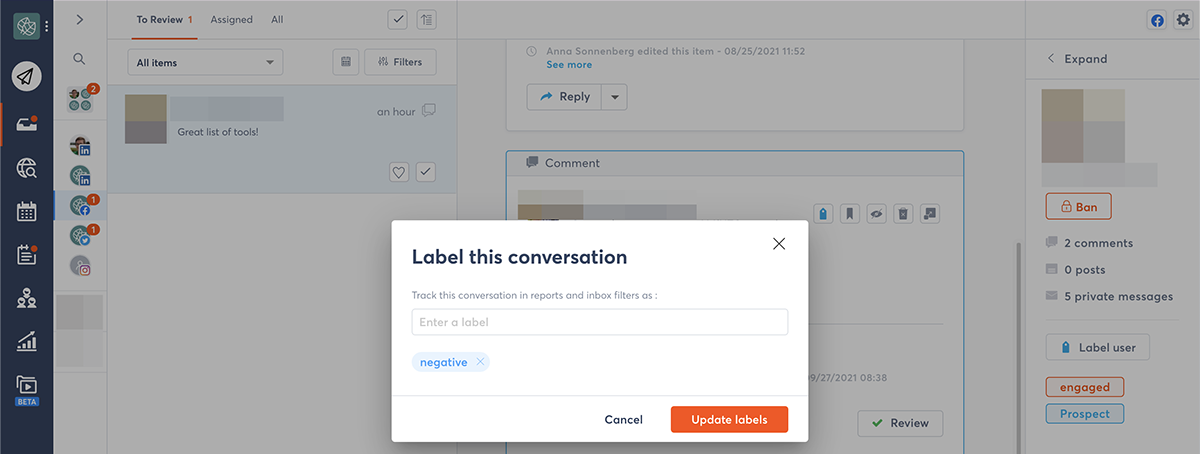This screenshot has width=1200, height=454.
Task: Open the Reply button dropdown arrow
Action: click(x=616, y=97)
